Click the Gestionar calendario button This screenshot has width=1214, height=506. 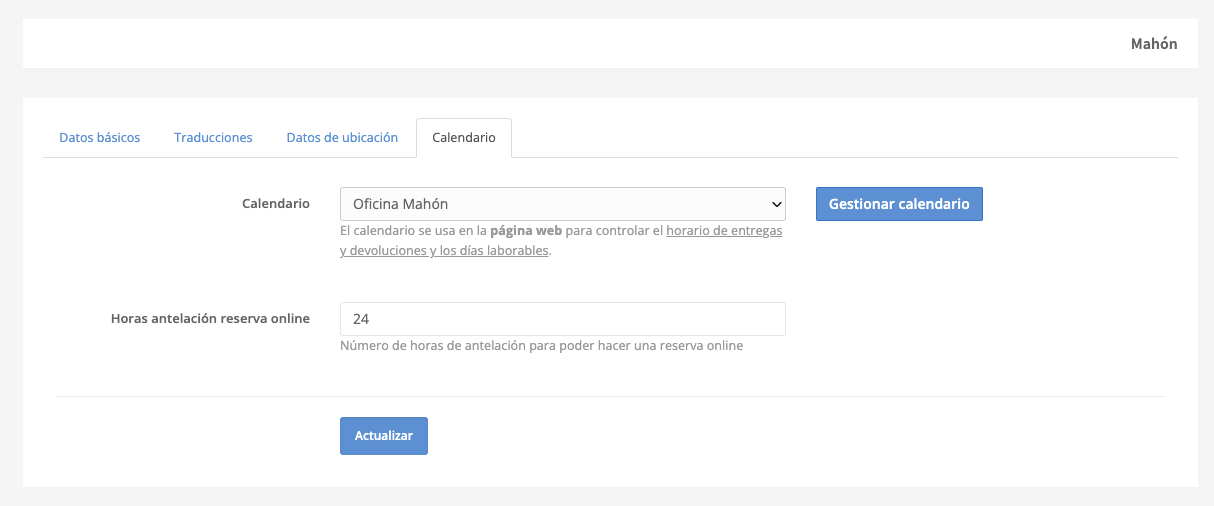[899, 204]
